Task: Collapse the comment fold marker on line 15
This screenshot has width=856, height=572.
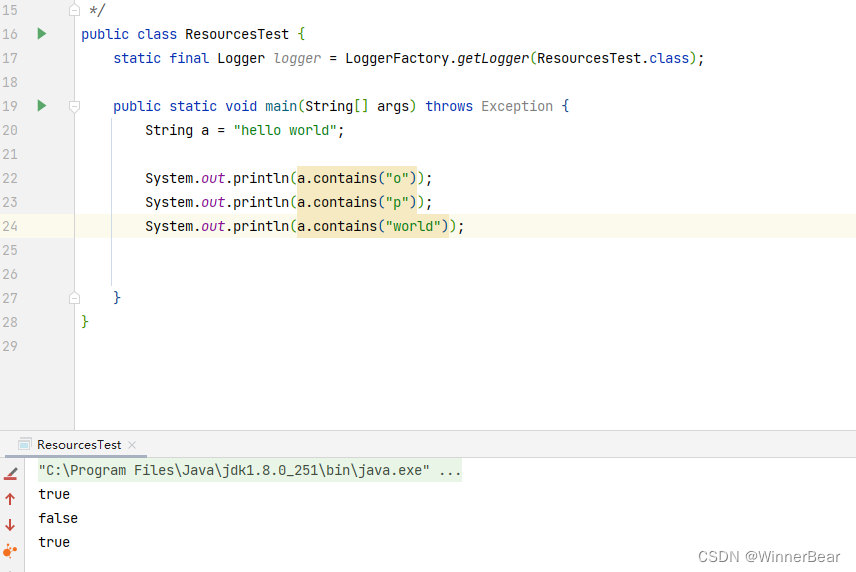Action: (75, 10)
